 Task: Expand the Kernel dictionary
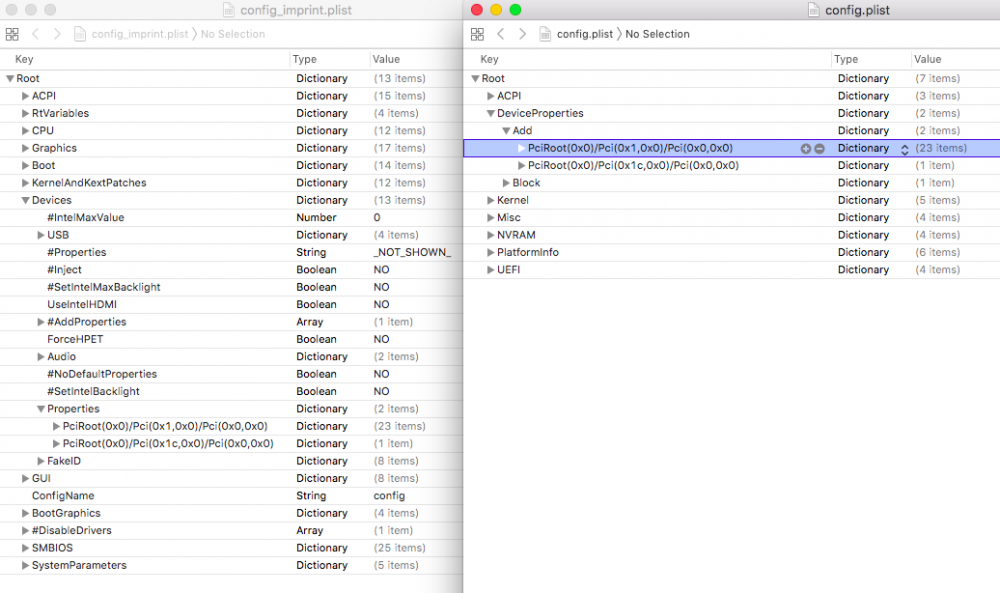tap(490, 200)
